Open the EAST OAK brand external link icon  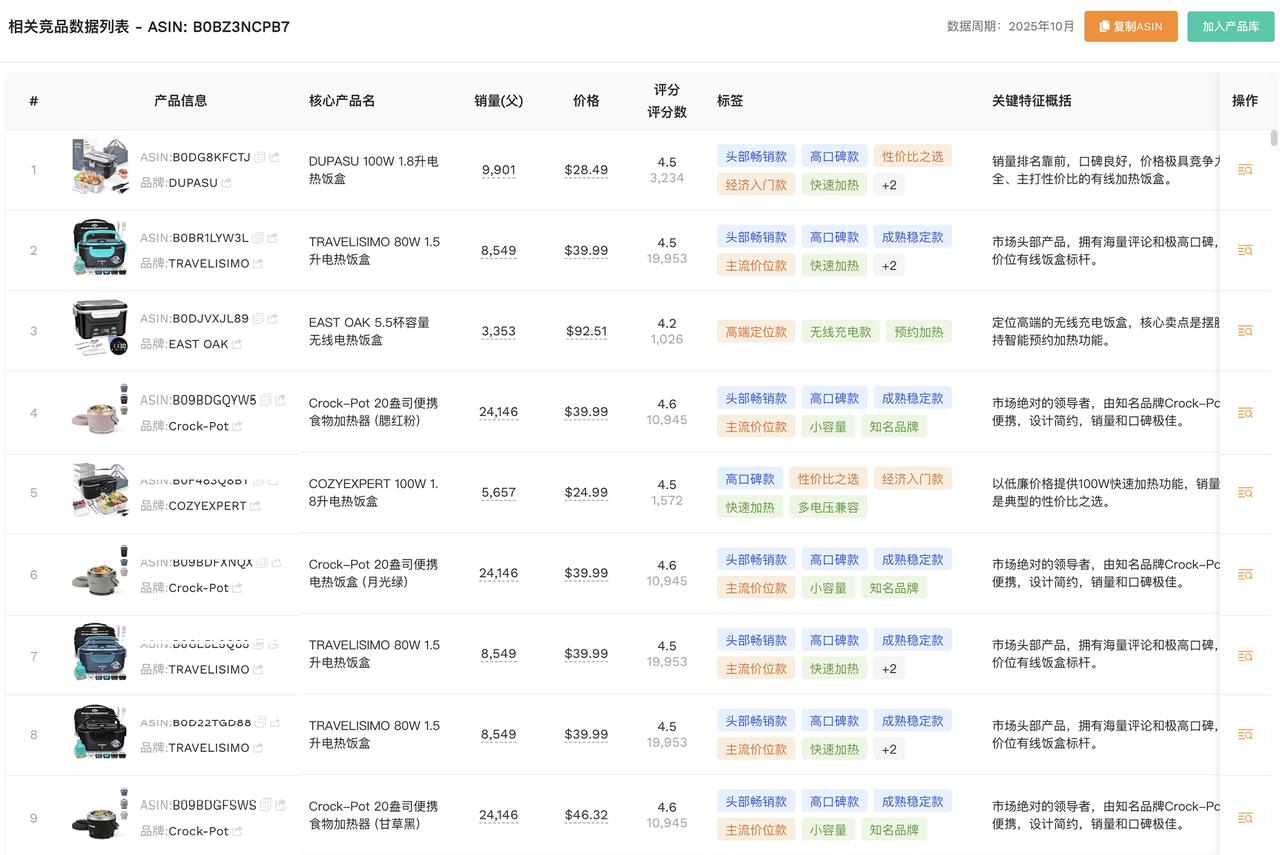pos(237,344)
